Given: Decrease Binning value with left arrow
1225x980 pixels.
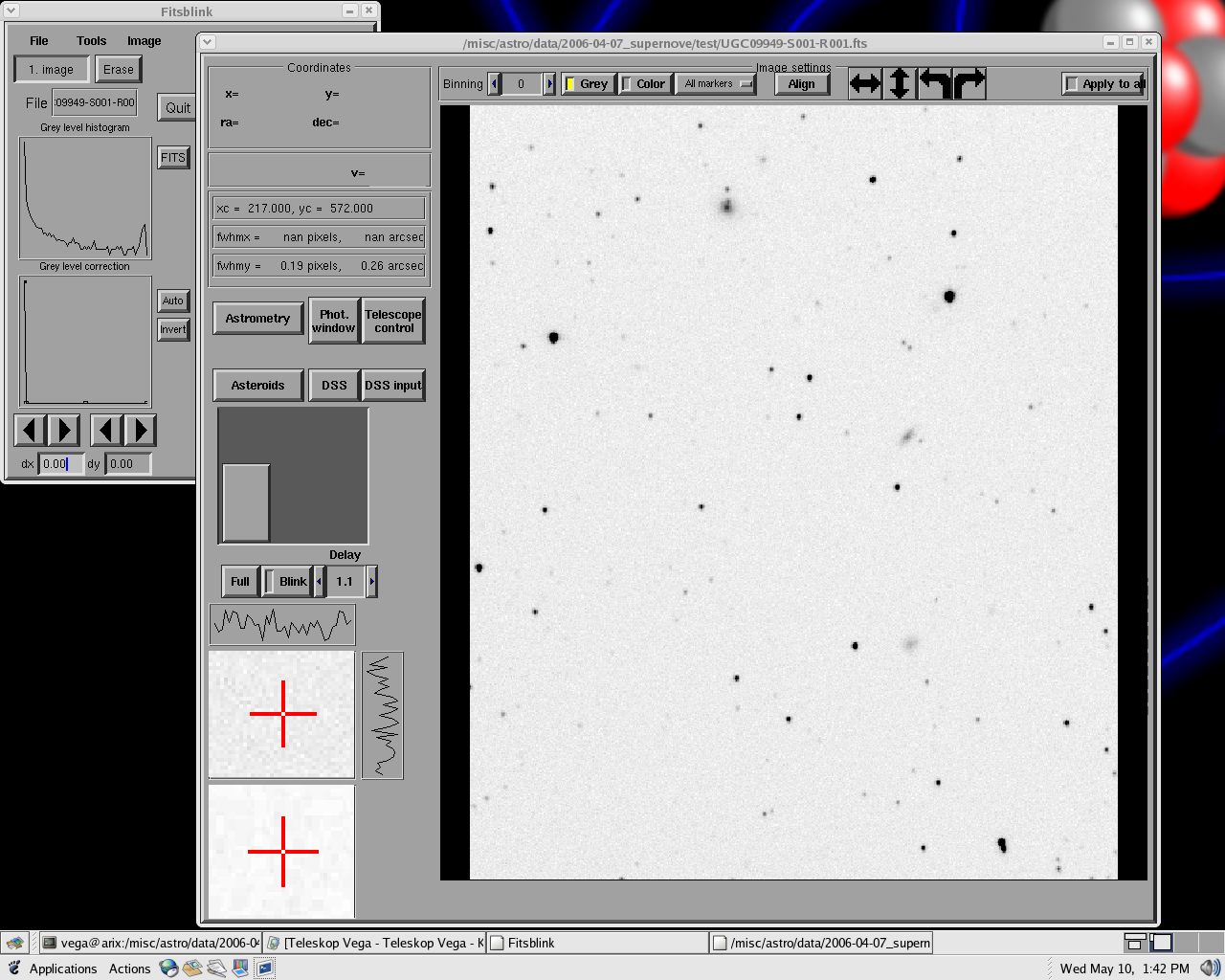Looking at the screenshot, I should point(494,83).
